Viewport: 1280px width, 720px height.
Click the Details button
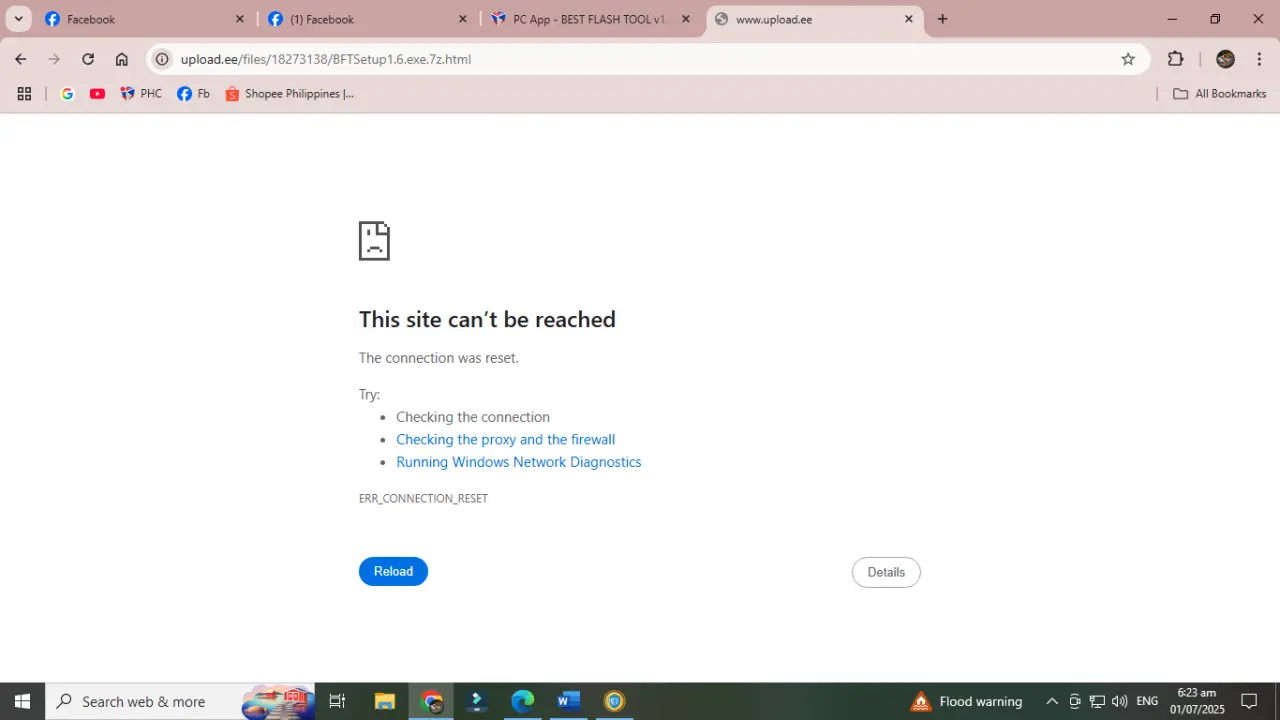click(886, 572)
